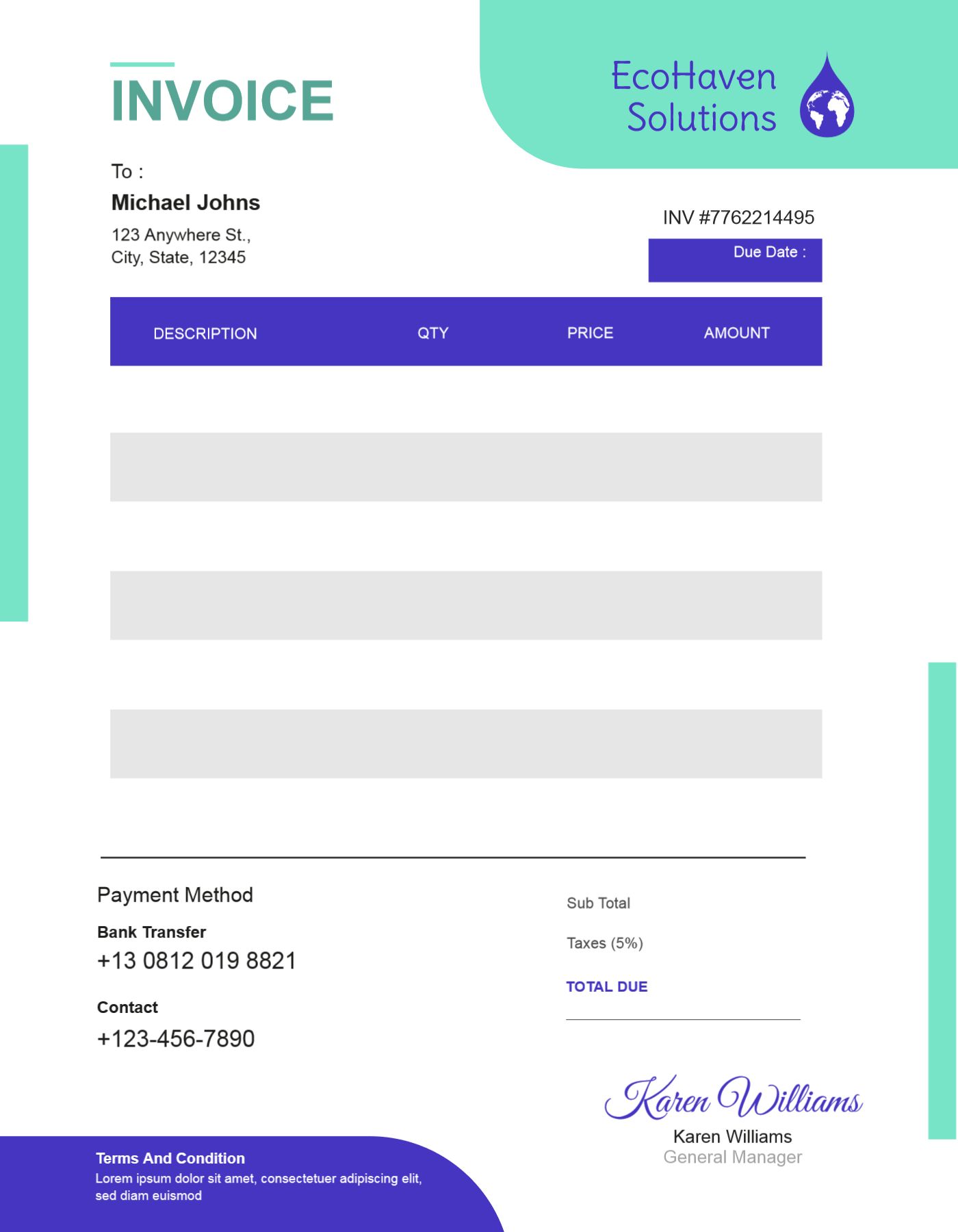The width and height of the screenshot is (958, 1232).
Task: Click the Karen Williams cursive signature
Action: [x=732, y=1098]
